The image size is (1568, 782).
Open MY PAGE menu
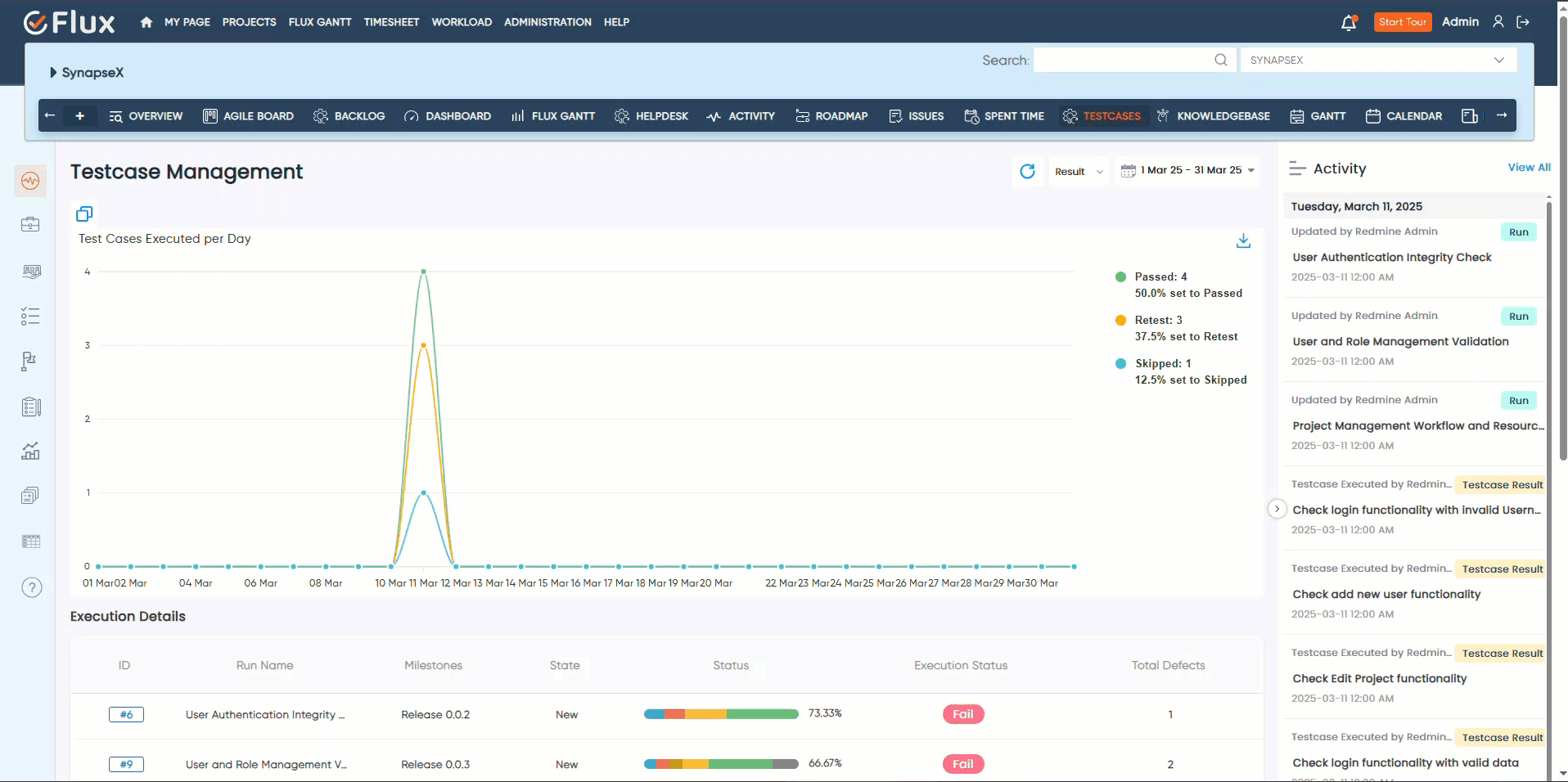[x=187, y=22]
